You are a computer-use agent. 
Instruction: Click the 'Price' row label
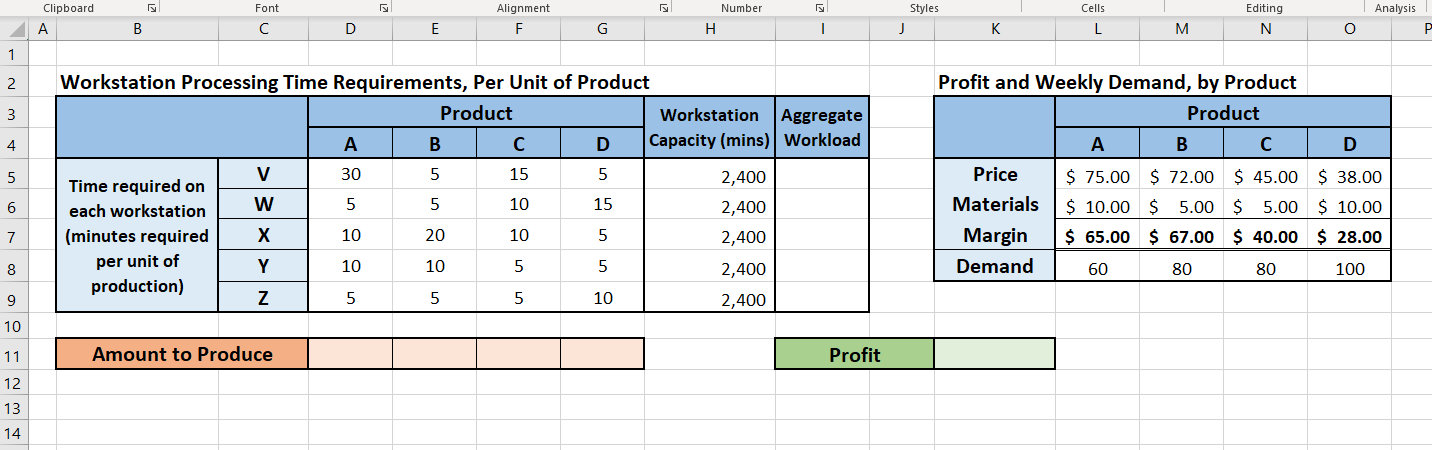coord(994,175)
